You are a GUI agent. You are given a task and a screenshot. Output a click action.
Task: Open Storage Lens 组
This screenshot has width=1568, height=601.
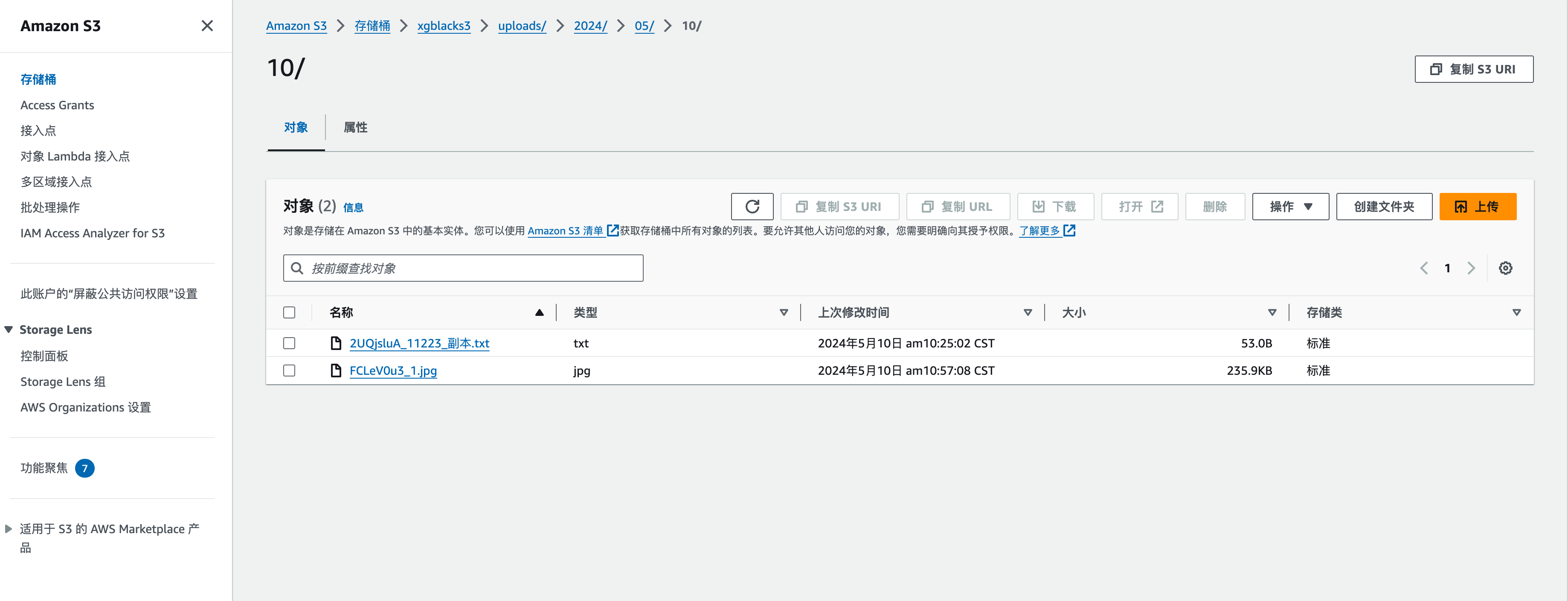(x=63, y=381)
